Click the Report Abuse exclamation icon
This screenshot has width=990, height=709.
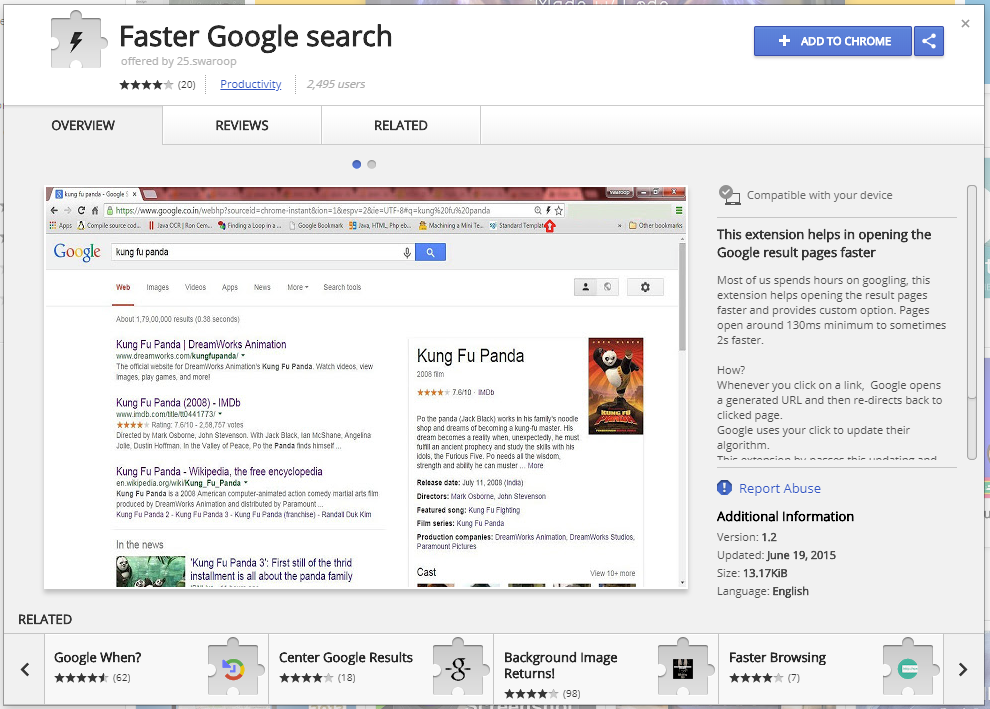point(725,488)
